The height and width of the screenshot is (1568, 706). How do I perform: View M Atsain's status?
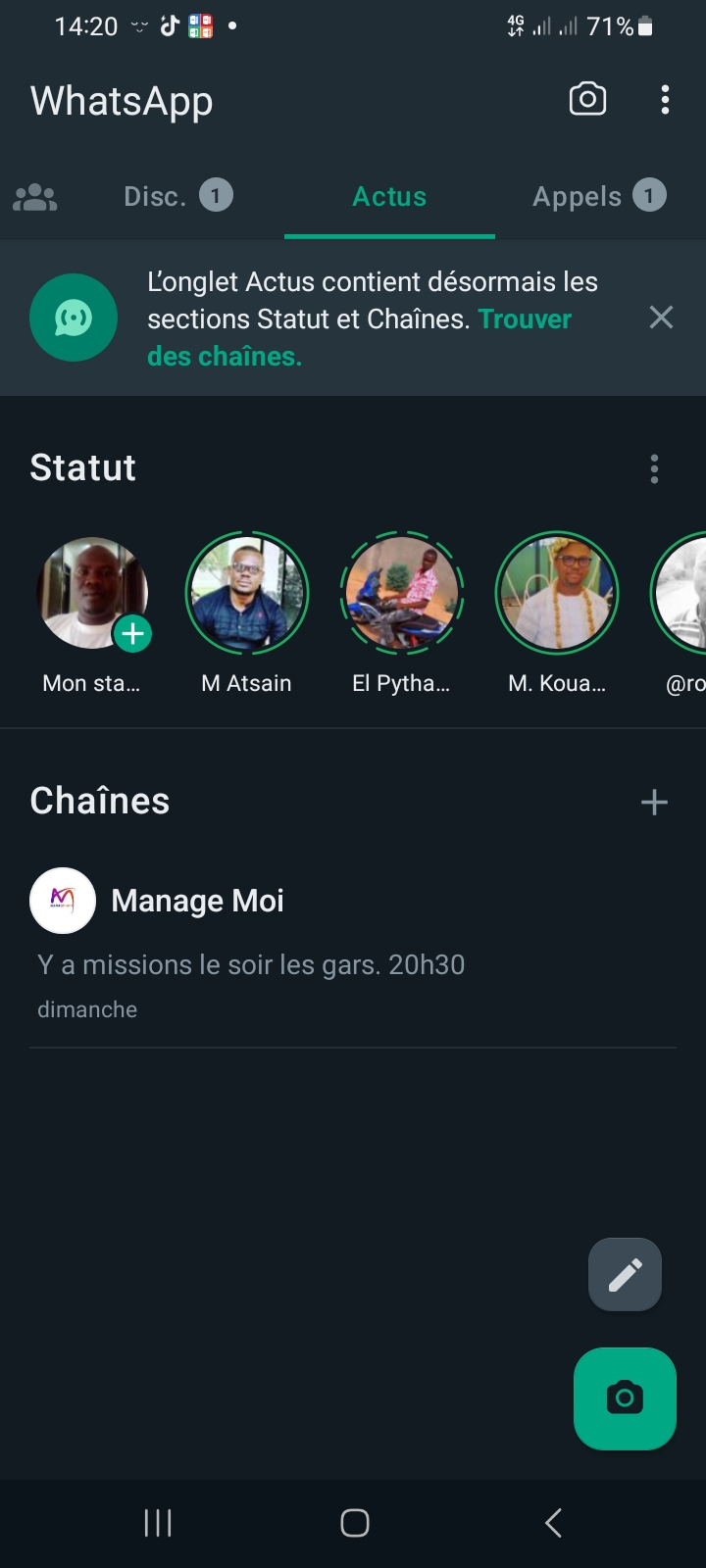[247, 593]
